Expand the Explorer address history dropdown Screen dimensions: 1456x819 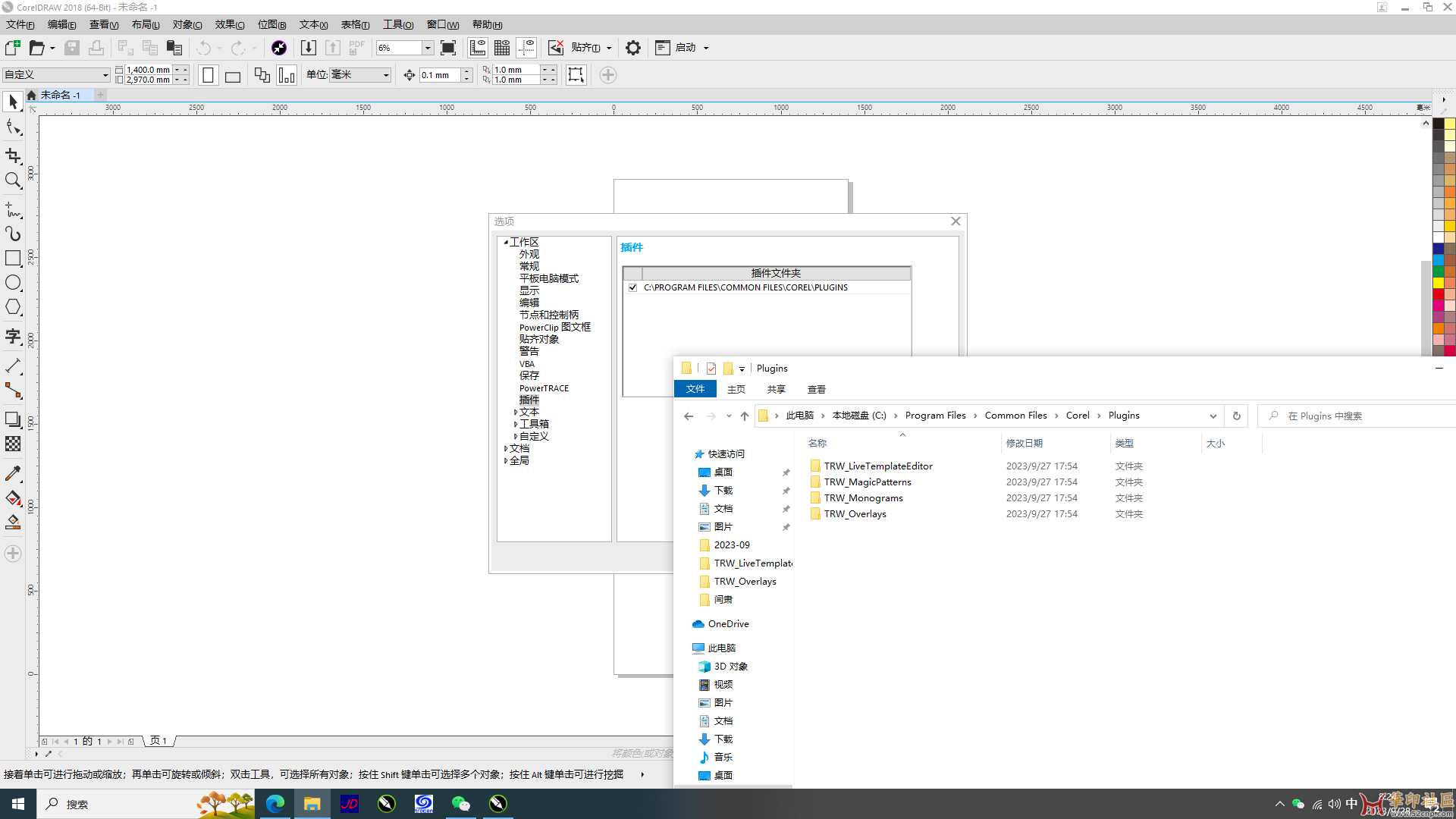[1213, 416]
